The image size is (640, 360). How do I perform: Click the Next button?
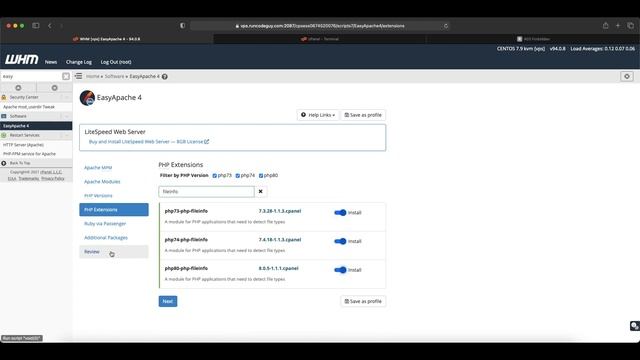coord(168,301)
